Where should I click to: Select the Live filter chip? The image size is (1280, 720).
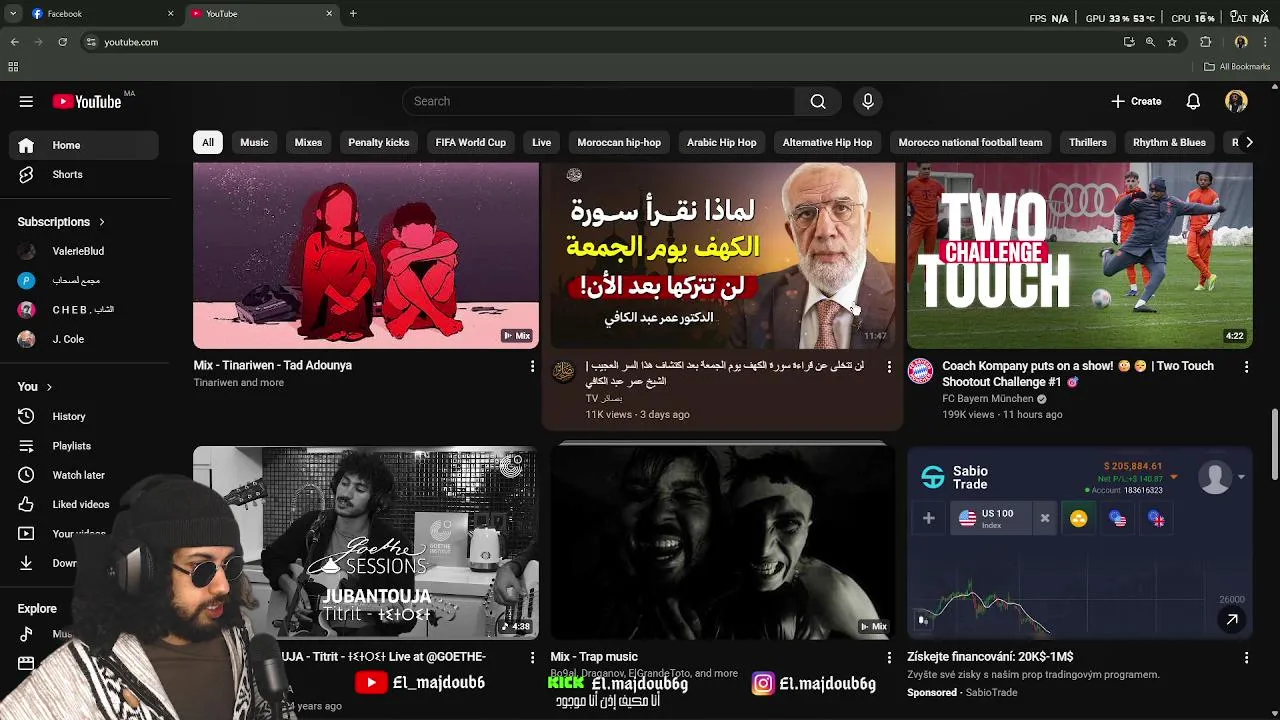(x=541, y=142)
